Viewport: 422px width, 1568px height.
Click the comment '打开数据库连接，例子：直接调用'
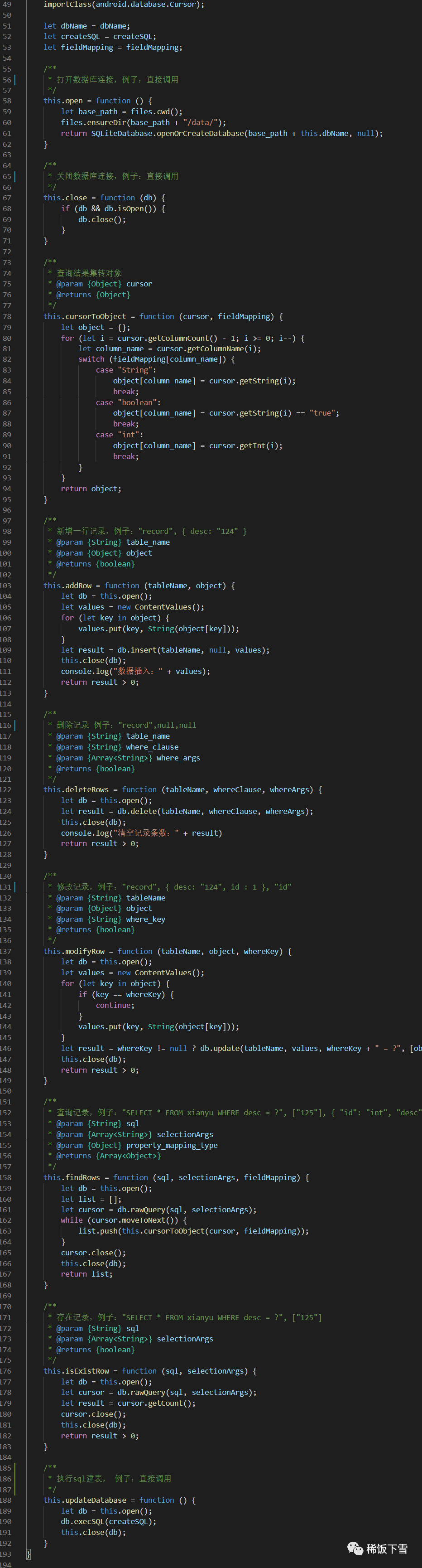[x=117, y=80]
